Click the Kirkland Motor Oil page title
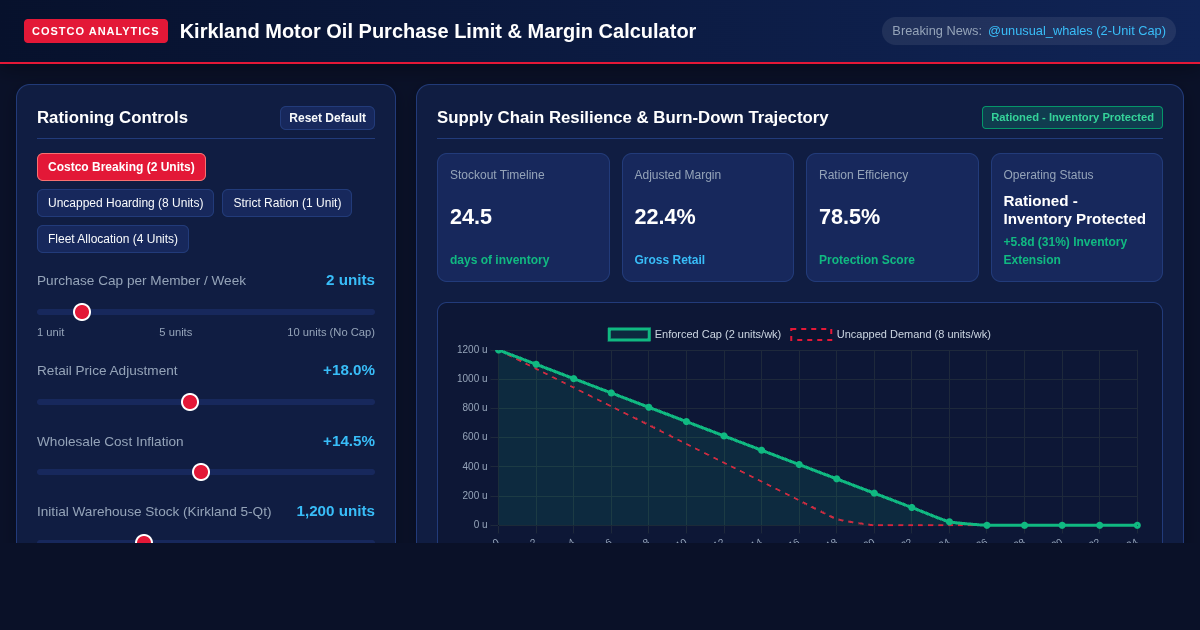This screenshot has width=1200, height=630. 438,31
